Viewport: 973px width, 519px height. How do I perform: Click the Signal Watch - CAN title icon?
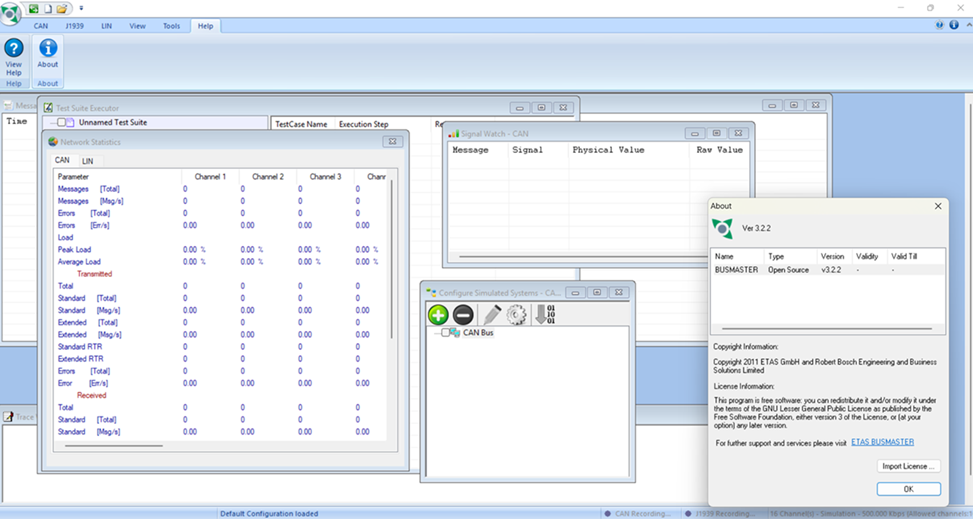[454, 133]
